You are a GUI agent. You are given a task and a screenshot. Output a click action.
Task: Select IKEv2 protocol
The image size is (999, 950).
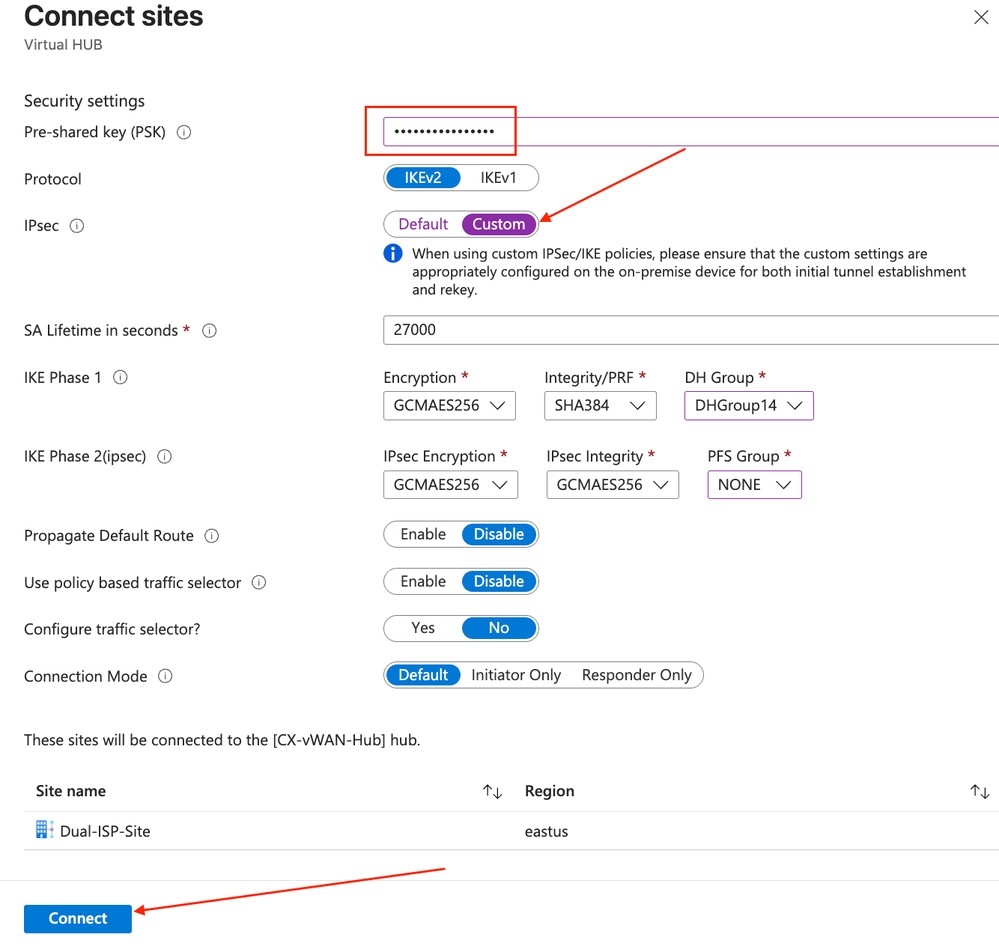[x=422, y=178]
